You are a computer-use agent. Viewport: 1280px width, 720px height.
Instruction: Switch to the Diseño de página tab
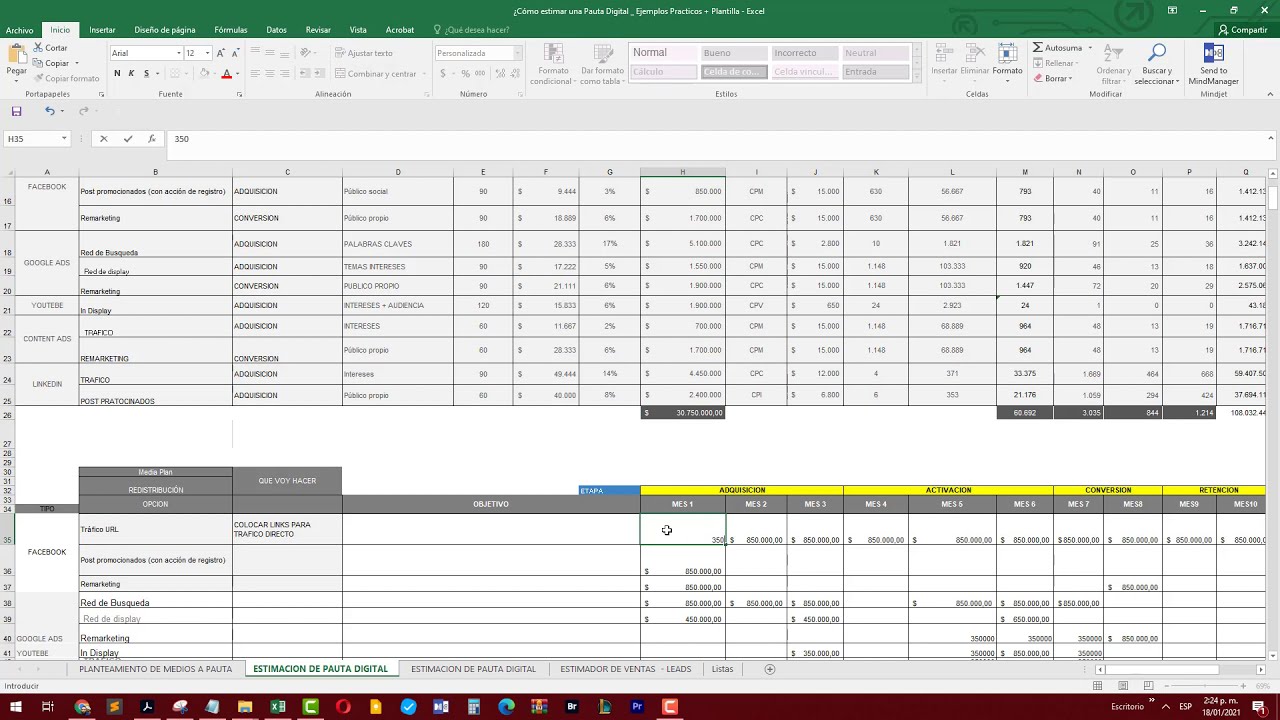[165, 30]
